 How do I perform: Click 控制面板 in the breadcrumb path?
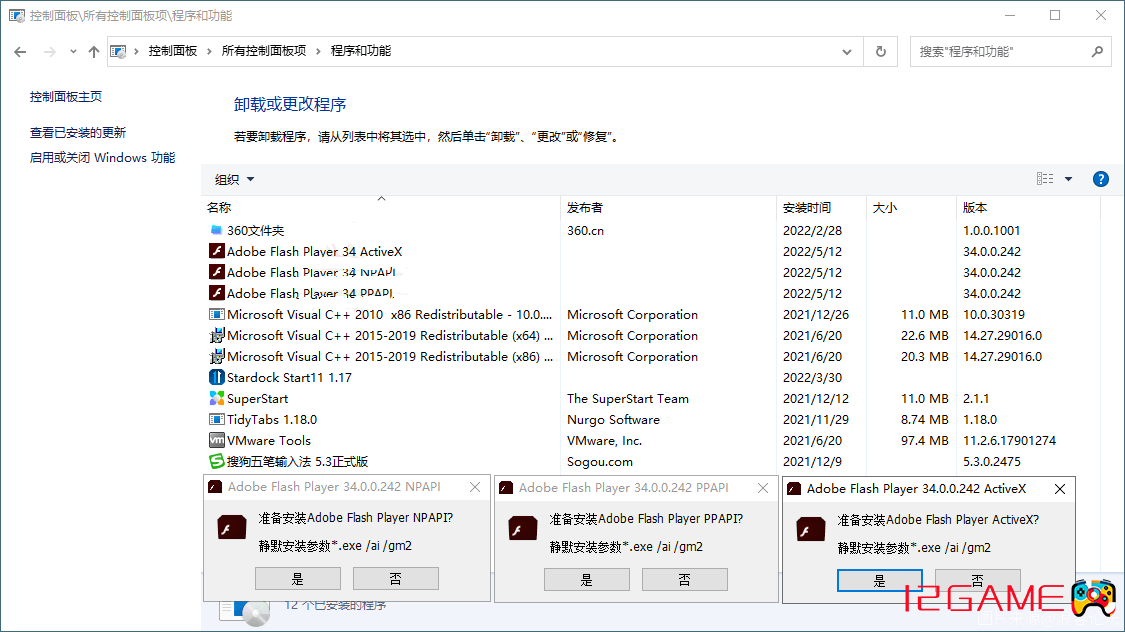(173, 51)
